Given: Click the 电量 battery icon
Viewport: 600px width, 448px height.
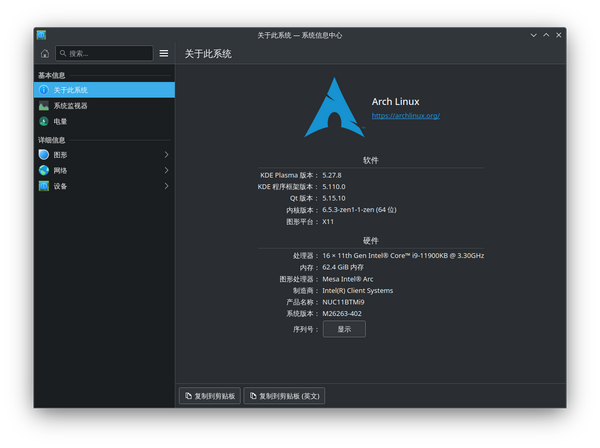Looking at the screenshot, I should [x=44, y=121].
